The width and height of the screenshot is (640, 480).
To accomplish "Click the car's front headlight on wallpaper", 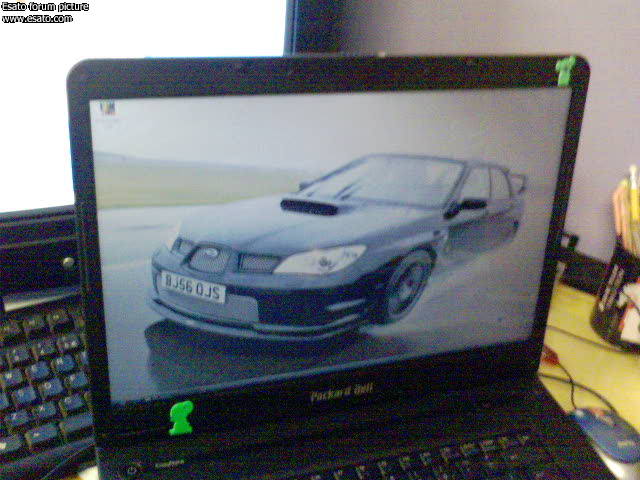I will 320,260.
